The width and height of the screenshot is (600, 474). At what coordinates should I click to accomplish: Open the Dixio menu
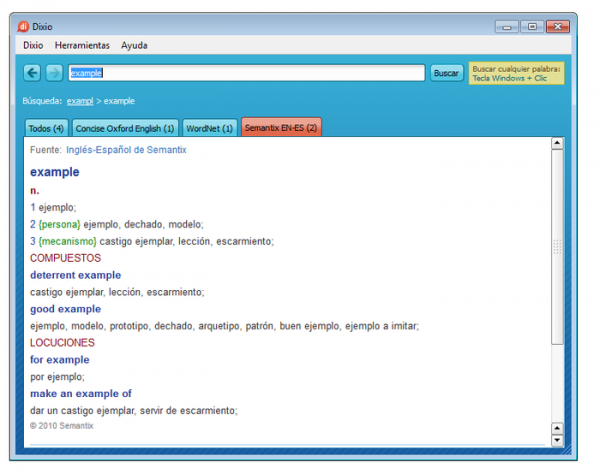33,45
